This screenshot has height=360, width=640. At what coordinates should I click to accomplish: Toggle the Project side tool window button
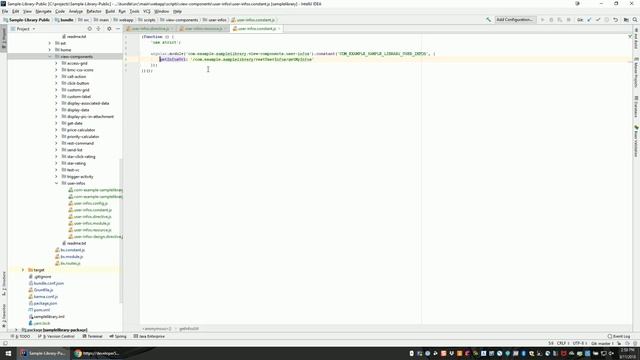pos(4,39)
